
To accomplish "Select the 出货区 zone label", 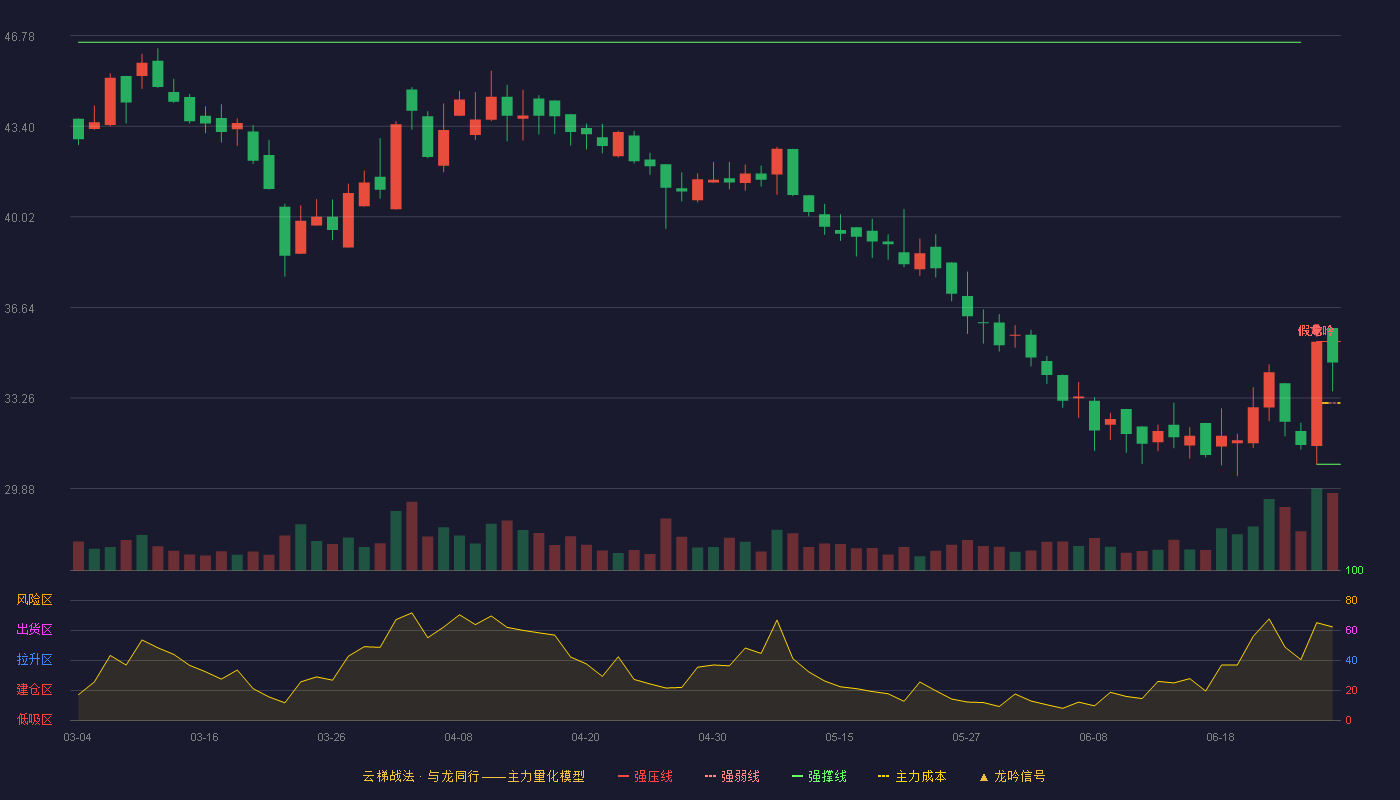I will (34, 630).
